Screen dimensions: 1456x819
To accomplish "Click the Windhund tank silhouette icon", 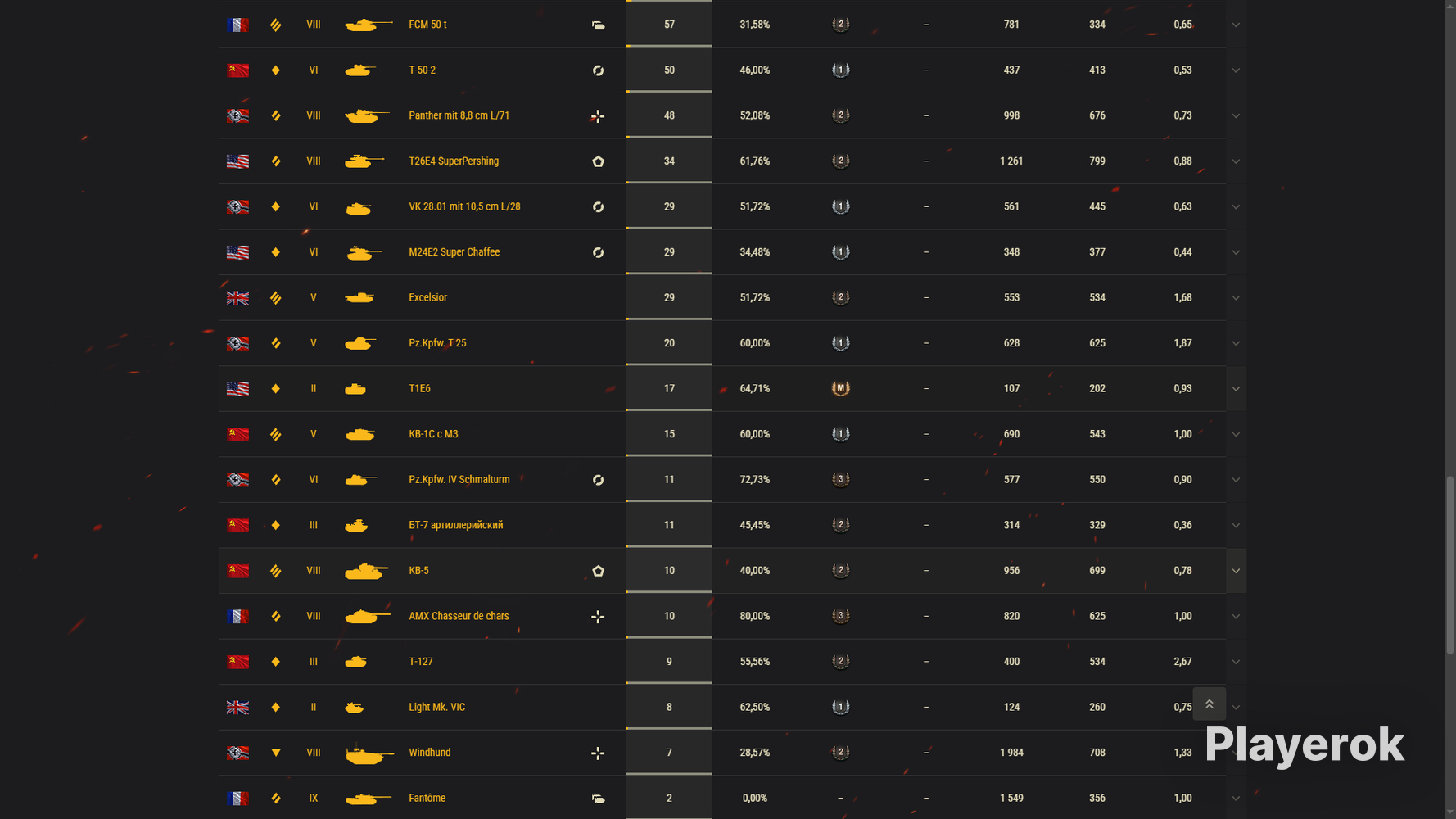I will [369, 753].
